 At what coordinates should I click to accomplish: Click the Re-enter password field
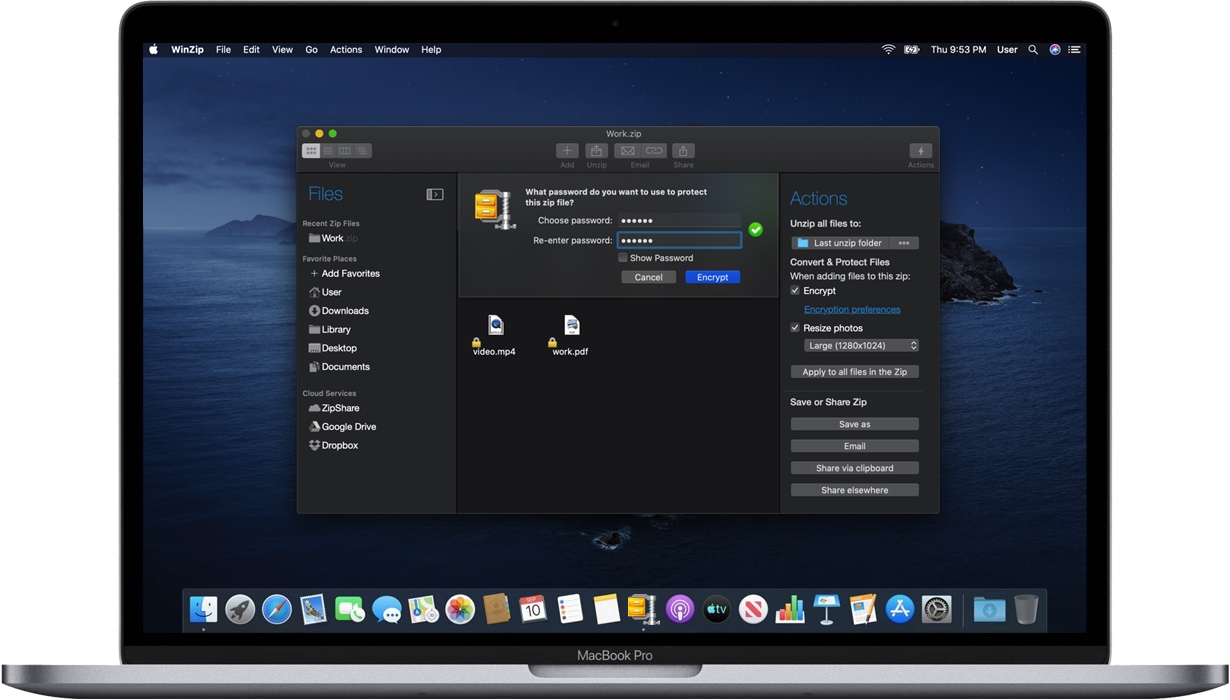pyautogui.click(x=679, y=240)
